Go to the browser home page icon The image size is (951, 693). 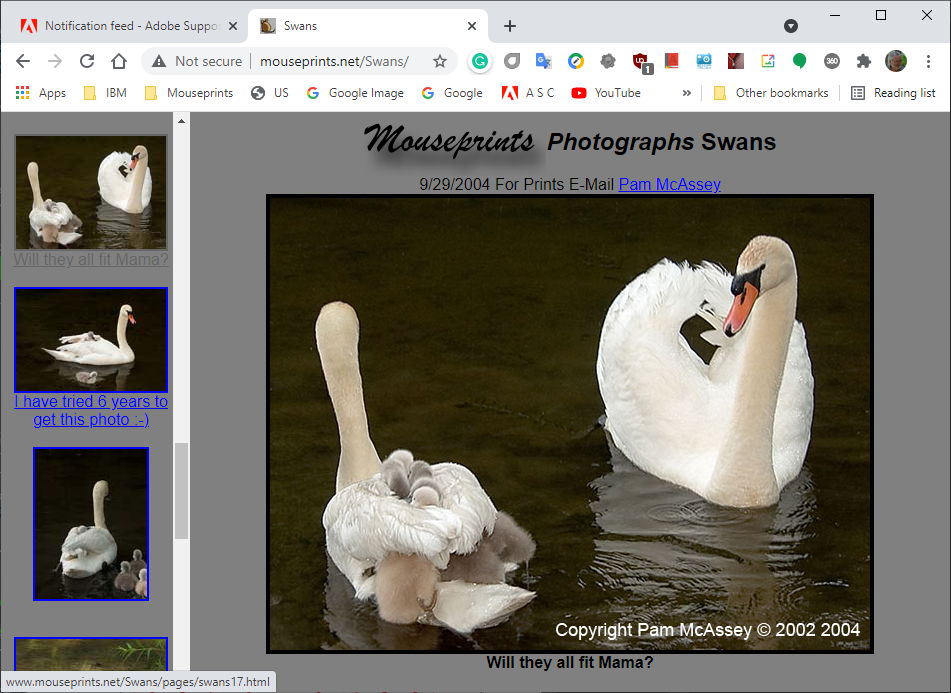119,61
